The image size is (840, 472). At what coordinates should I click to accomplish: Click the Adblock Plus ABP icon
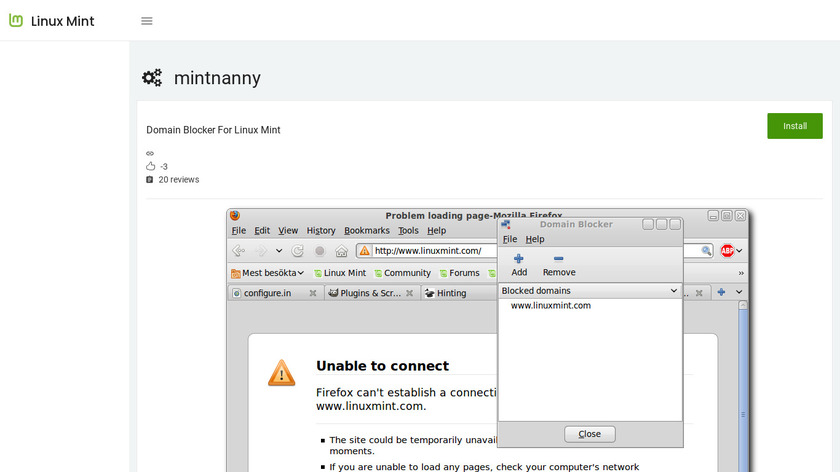[727, 250]
